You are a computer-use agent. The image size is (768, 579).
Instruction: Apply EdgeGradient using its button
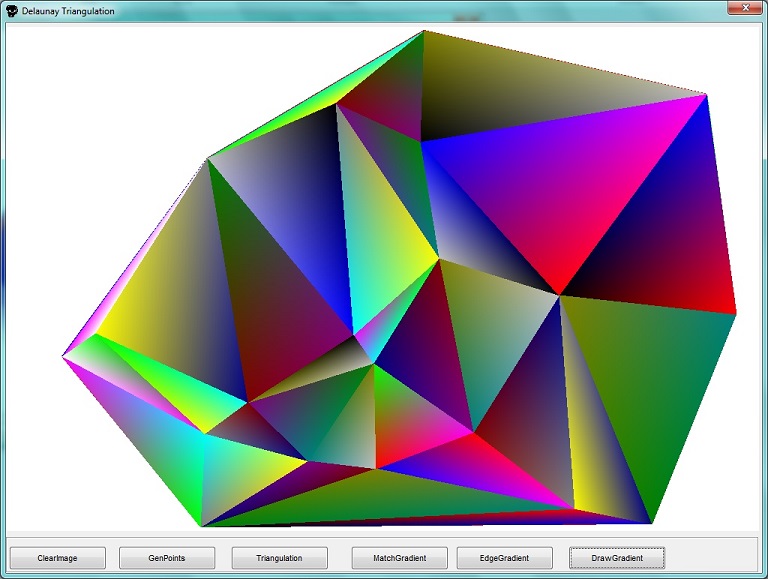click(505, 558)
